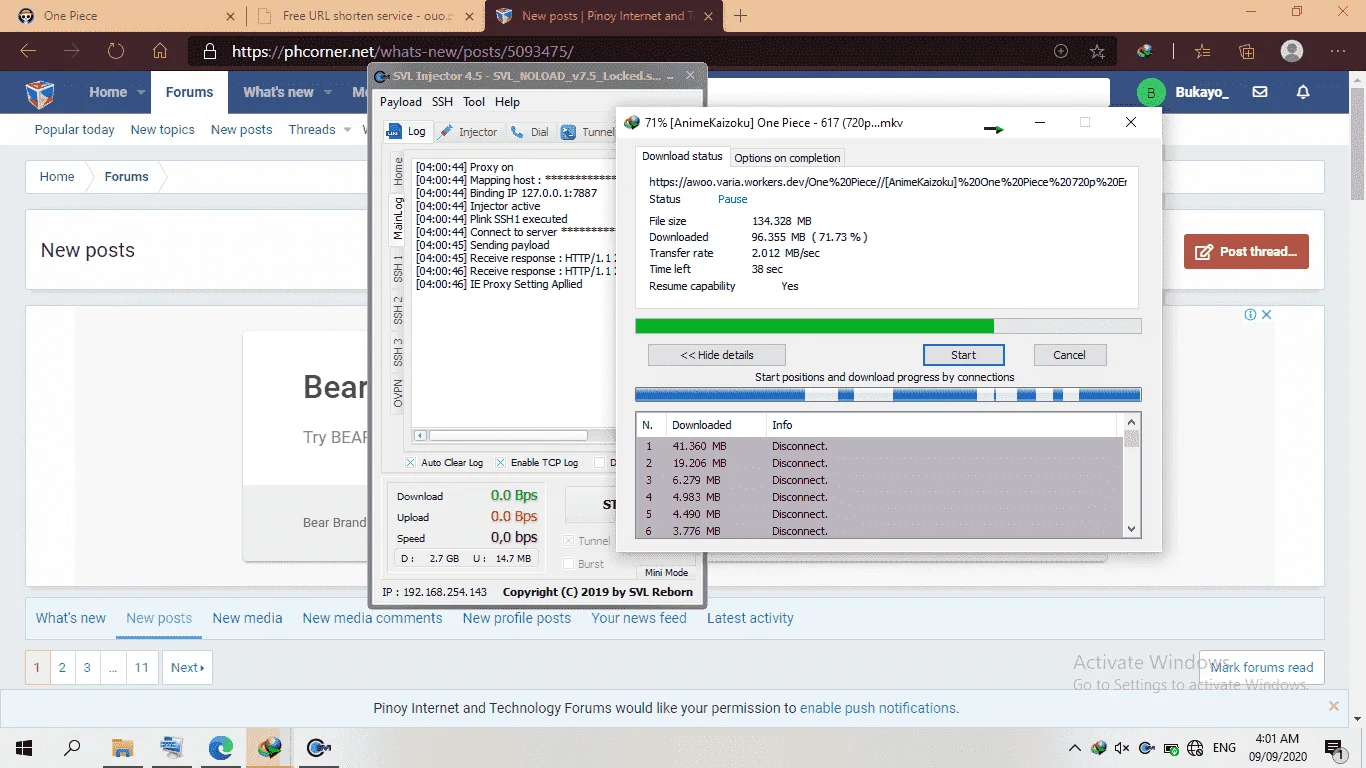Open the SSH menu in SVL Injector
This screenshot has width=1366, height=768.
tap(442, 101)
